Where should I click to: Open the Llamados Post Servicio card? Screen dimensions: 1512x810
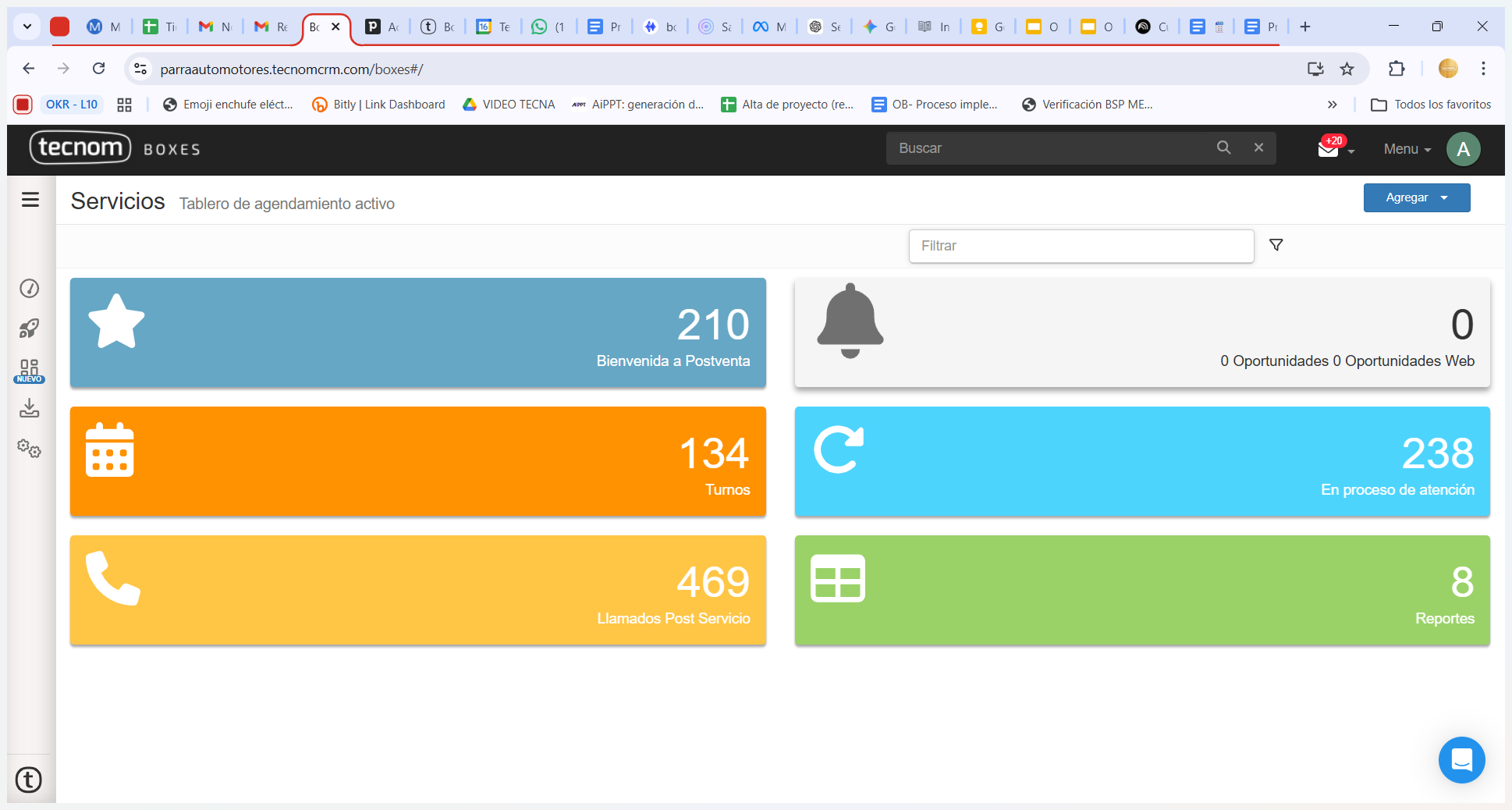[x=417, y=590]
